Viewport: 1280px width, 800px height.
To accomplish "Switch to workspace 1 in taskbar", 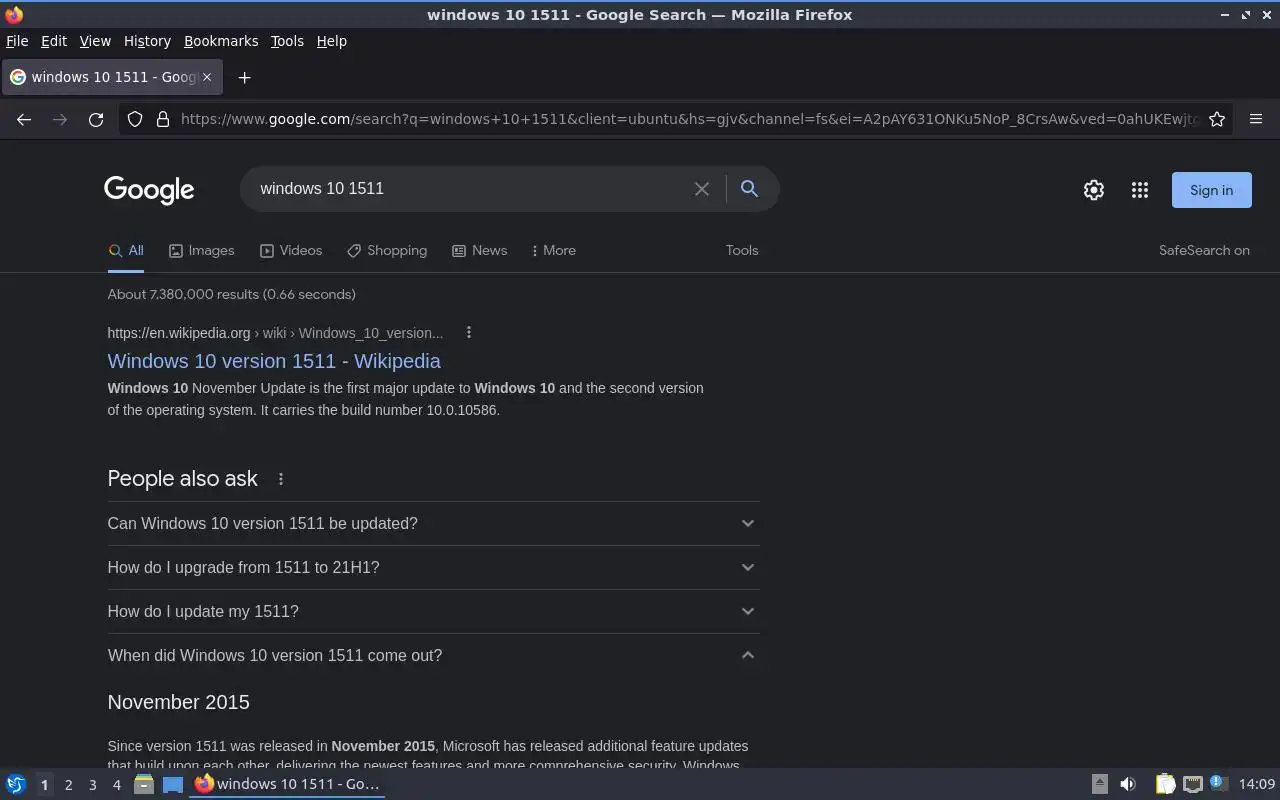I will 44,785.
